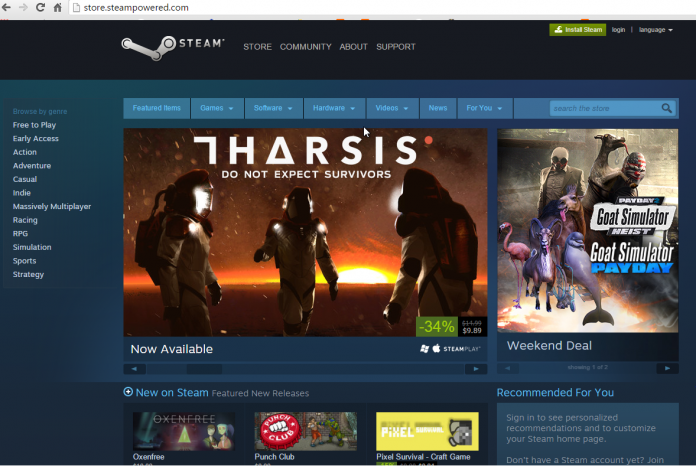Image resolution: width=696 pixels, height=466 pixels.
Task: Click the Now Available caption
Action: (172, 349)
